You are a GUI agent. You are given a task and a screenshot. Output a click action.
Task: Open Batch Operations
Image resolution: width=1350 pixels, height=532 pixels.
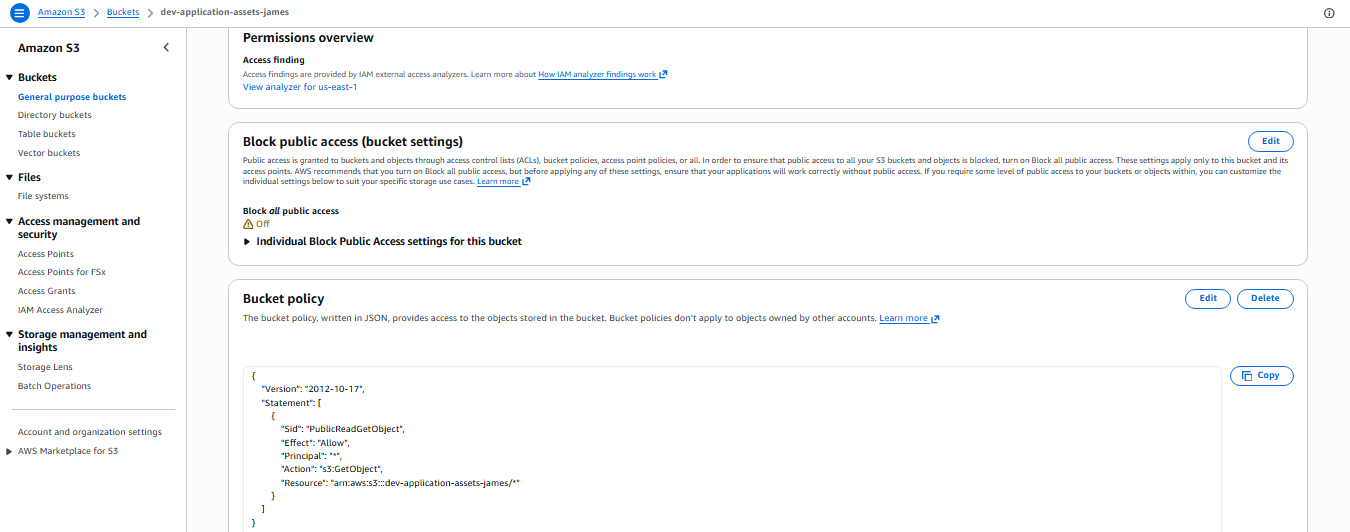54,386
